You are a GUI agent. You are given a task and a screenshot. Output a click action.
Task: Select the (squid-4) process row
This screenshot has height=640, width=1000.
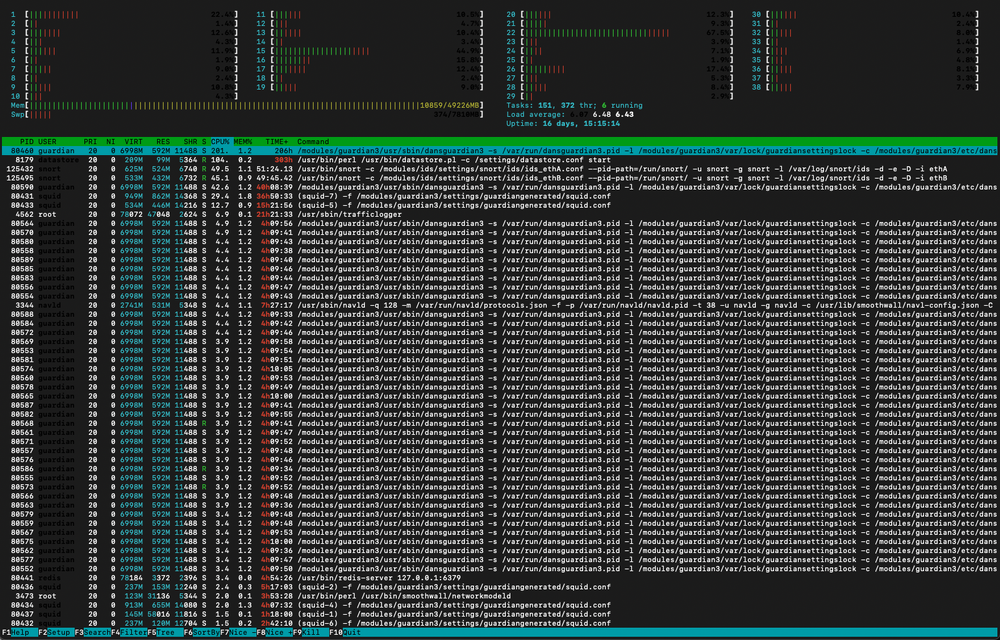499,605
